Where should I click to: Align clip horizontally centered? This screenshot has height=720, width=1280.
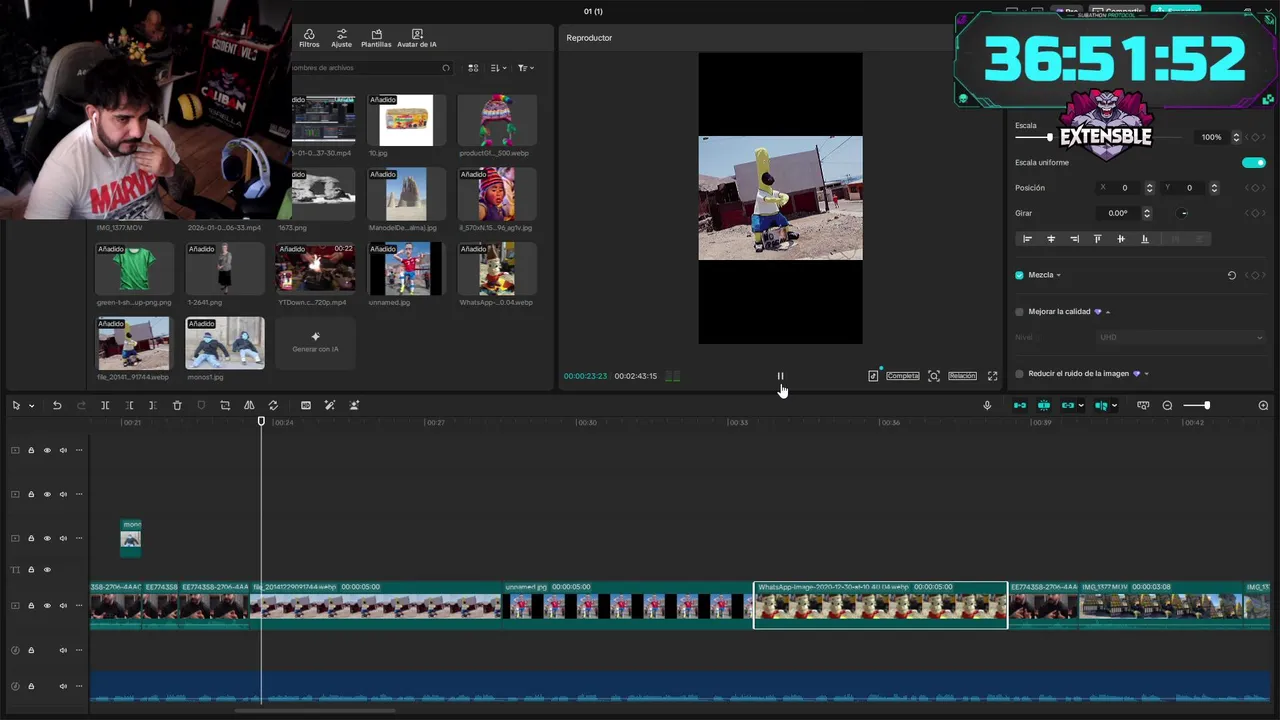[x=1051, y=239]
